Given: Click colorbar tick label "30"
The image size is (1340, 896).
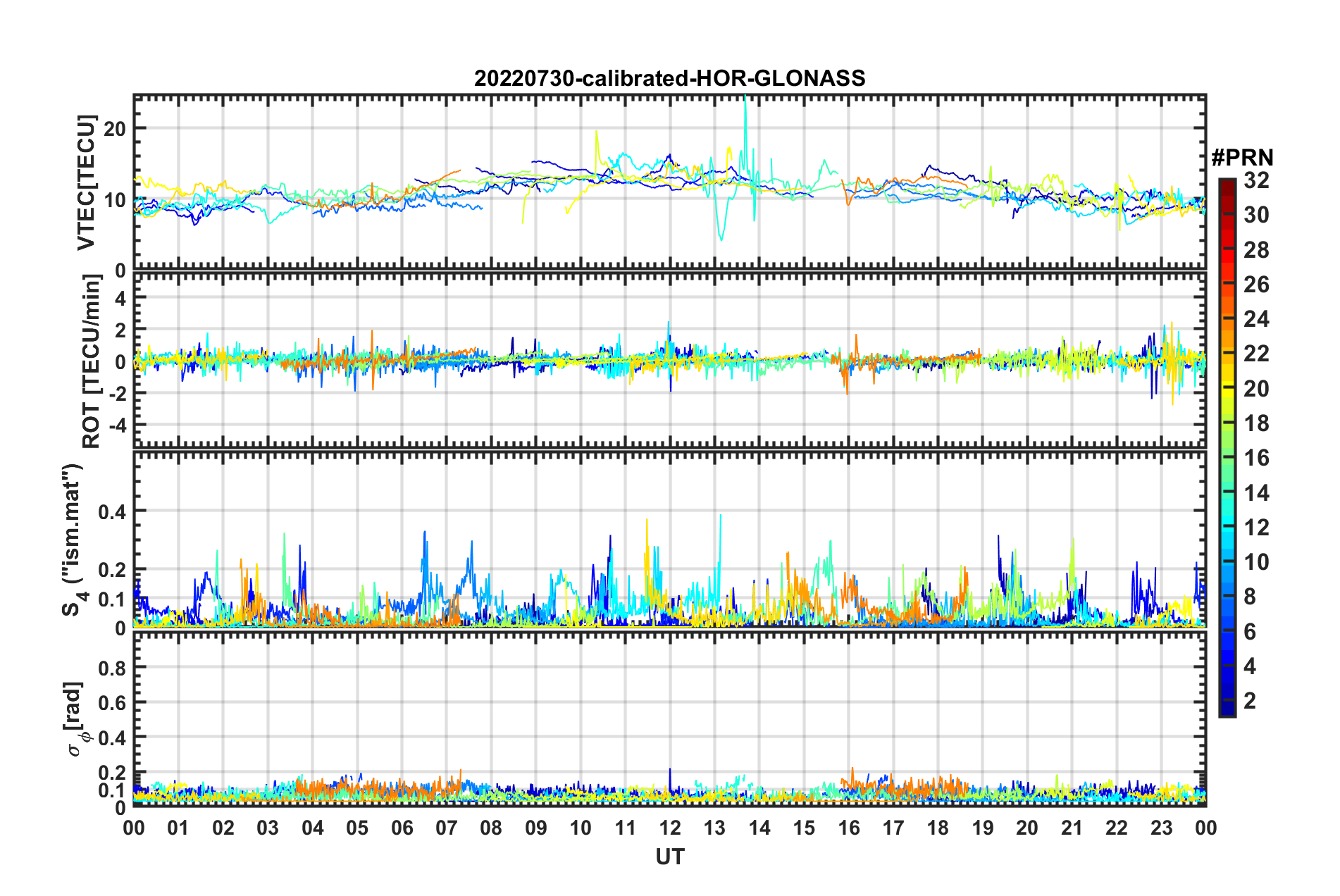Looking at the screenshot, I should [1256, 215].
